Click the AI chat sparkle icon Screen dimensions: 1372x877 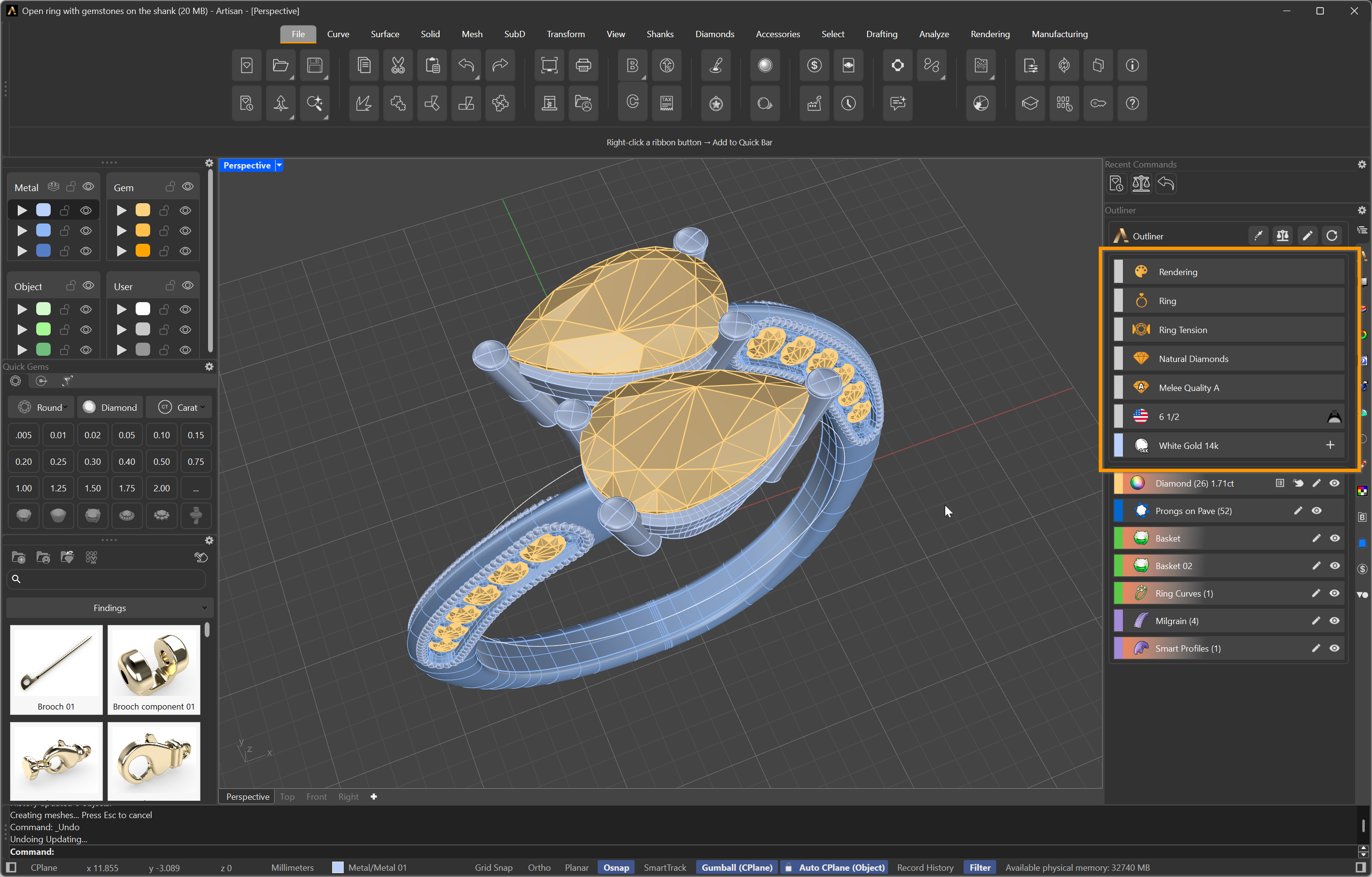coord(897,104)
